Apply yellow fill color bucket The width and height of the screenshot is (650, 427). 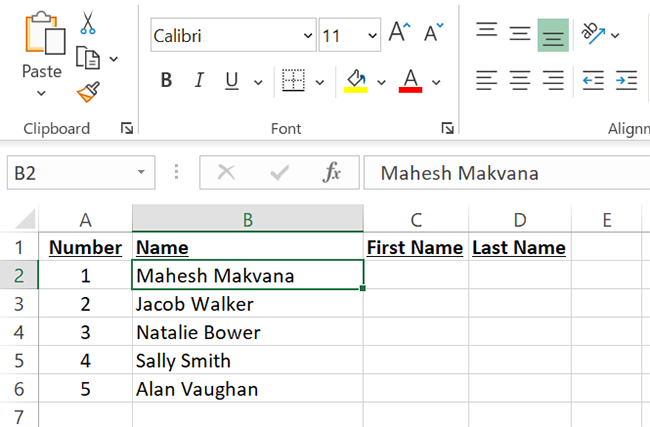point(356,81)
